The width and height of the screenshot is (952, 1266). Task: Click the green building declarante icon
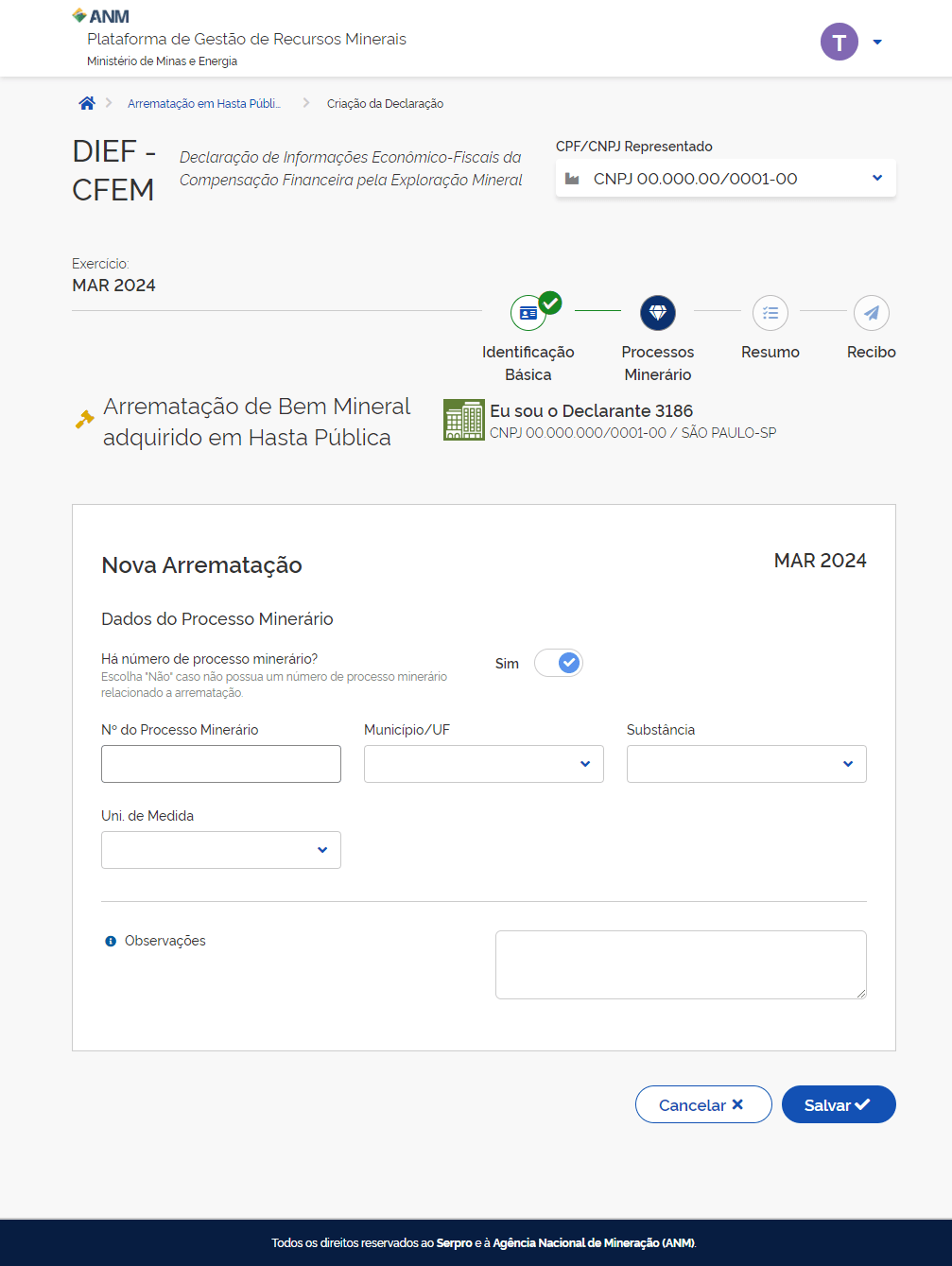(463, 420)
